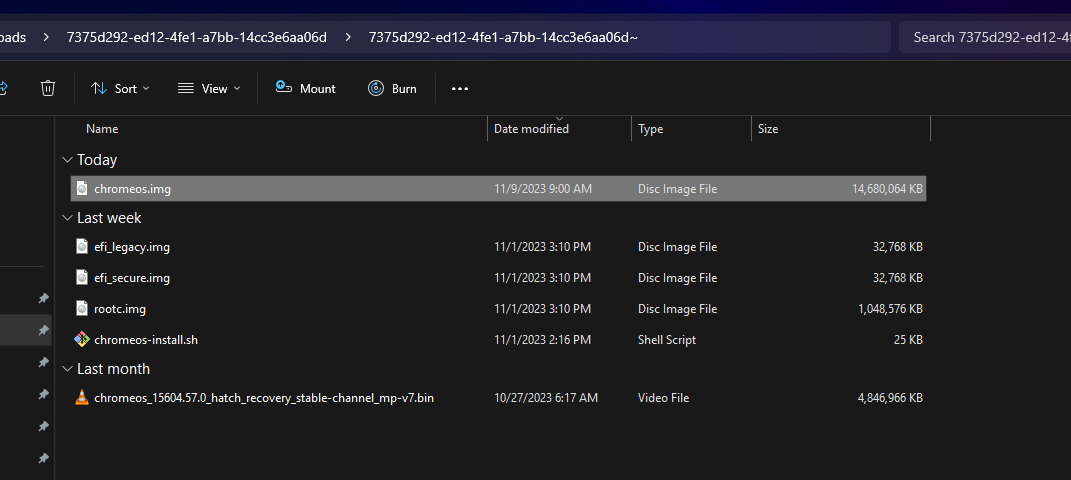Click the Delete trash can icon
Viewport: 1071px width, 480px height.
coord(47,88)
